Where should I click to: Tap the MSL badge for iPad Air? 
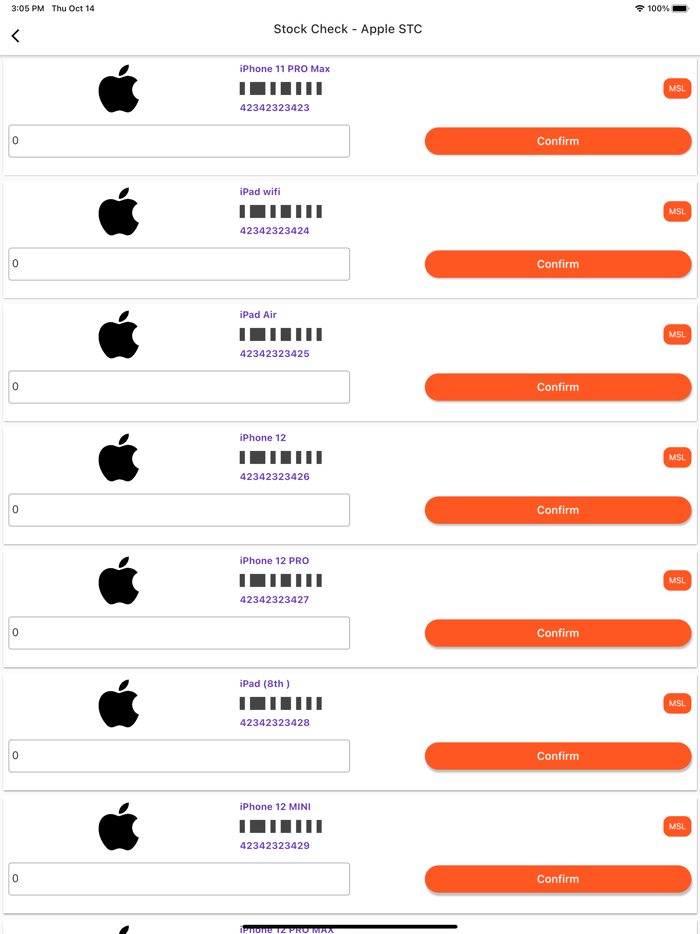tap(677, 334)
